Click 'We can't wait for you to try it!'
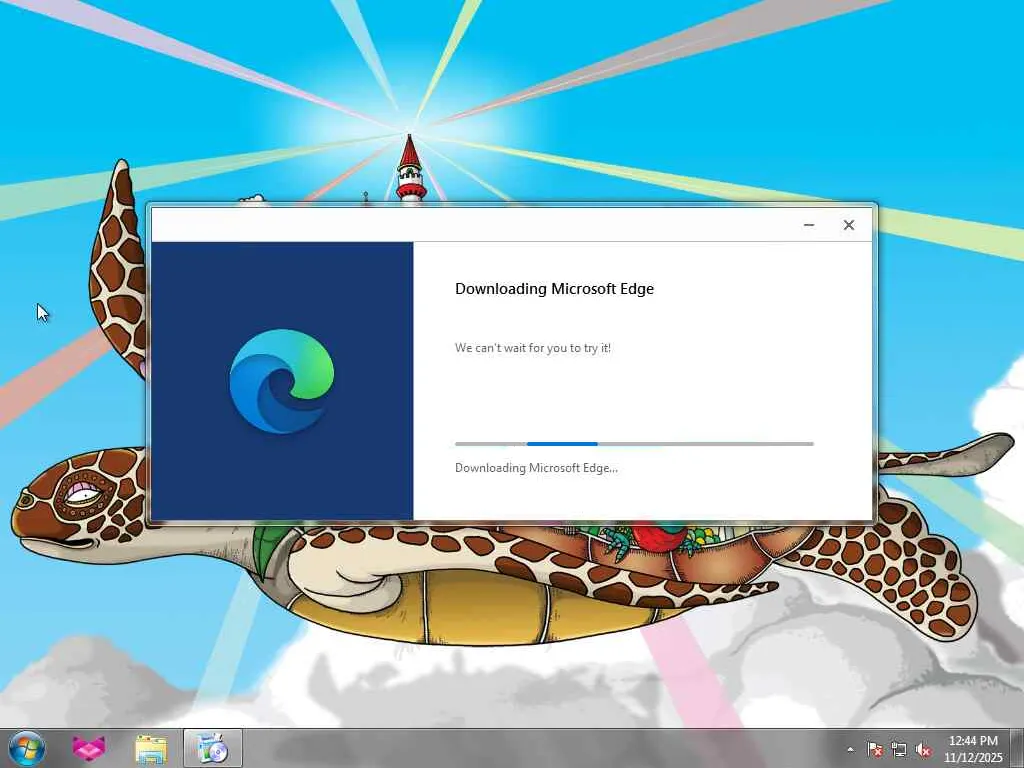 tap(533, 348)
